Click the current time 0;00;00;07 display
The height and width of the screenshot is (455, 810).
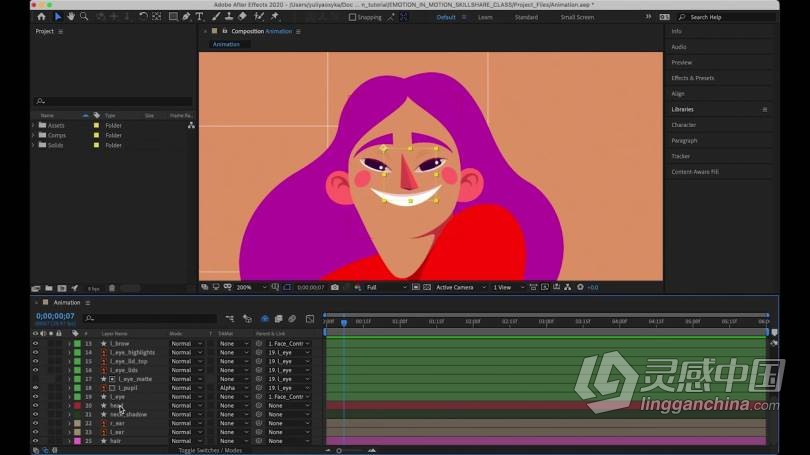tap(55, 316)
